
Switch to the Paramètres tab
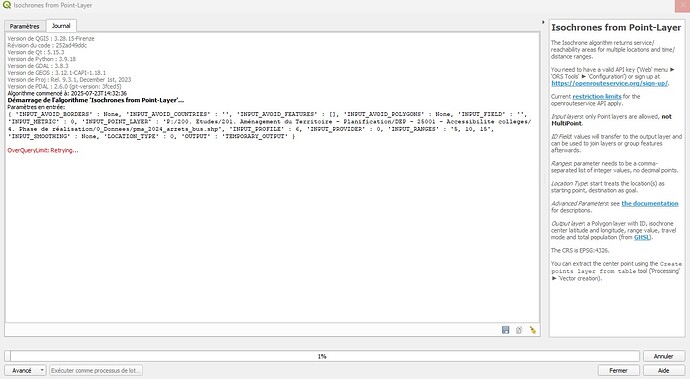pyautogui.click(x=25, y=26)
